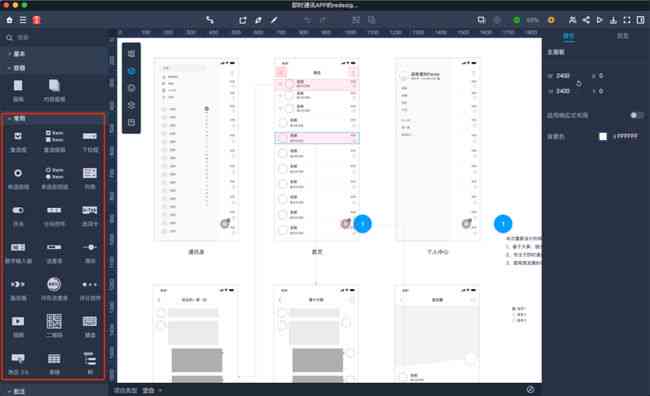Click the numbered blue circle beside home screen
Viewport: 650px width, 396px height.
tap(362, 224)
